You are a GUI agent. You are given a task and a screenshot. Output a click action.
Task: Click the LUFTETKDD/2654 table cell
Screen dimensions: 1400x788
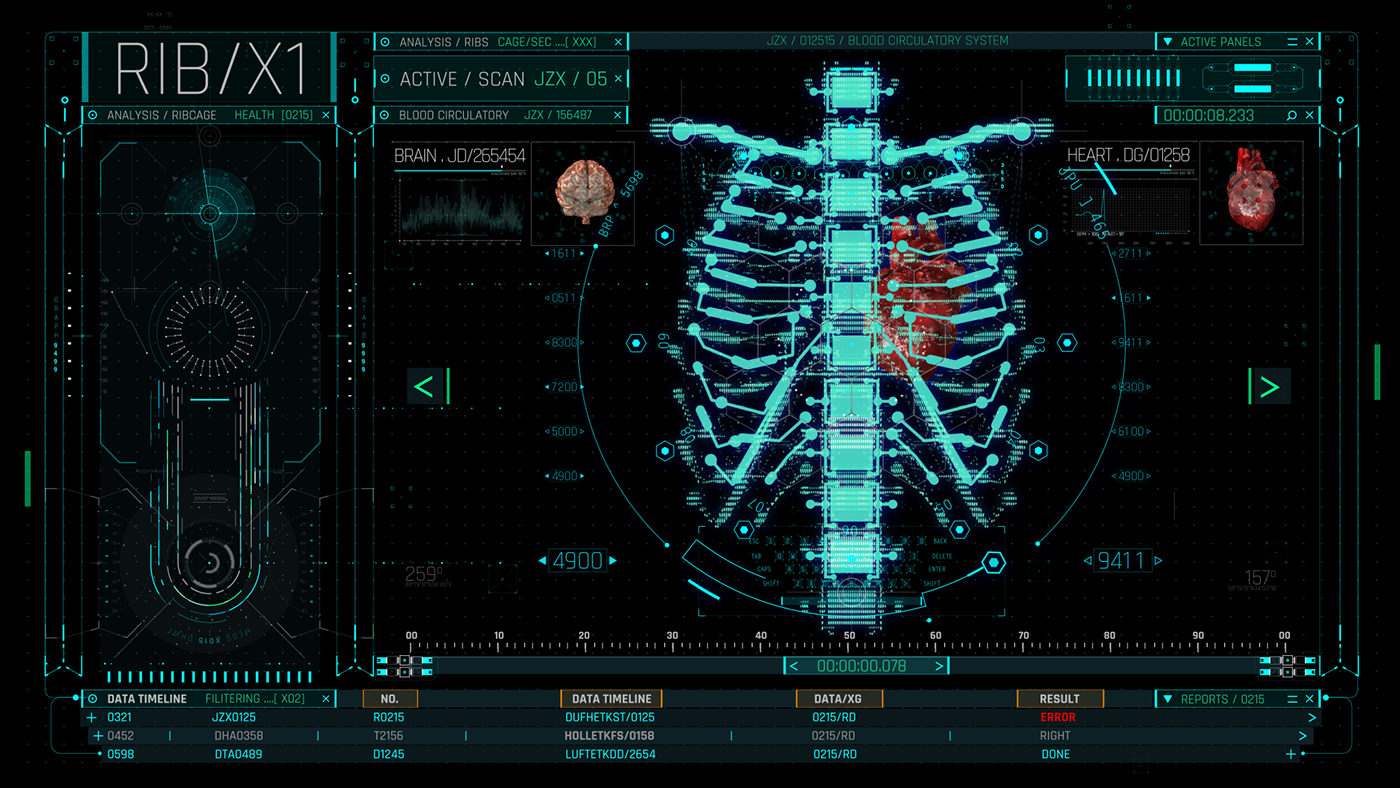coord(610,754)
